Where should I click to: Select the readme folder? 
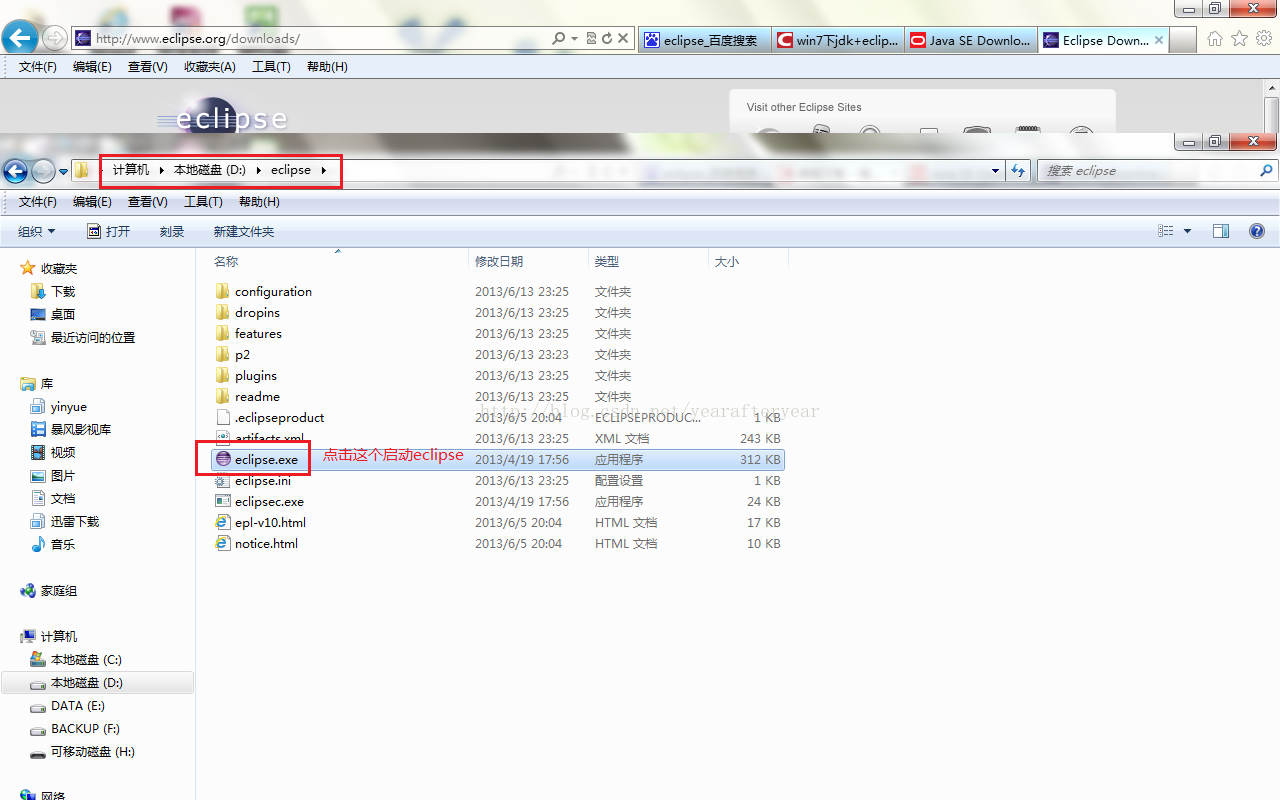click(257, 396)
